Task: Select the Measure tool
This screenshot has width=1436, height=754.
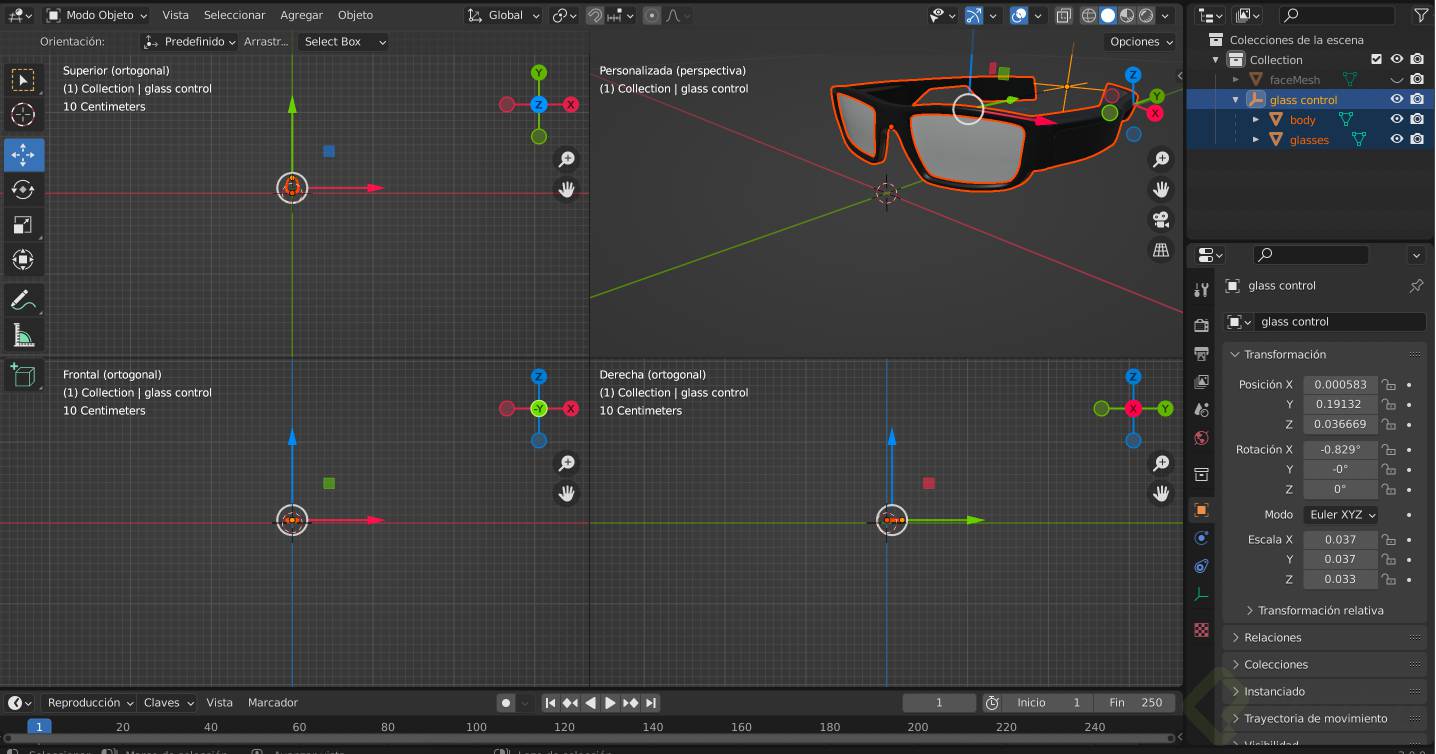Action: (23, 334)
